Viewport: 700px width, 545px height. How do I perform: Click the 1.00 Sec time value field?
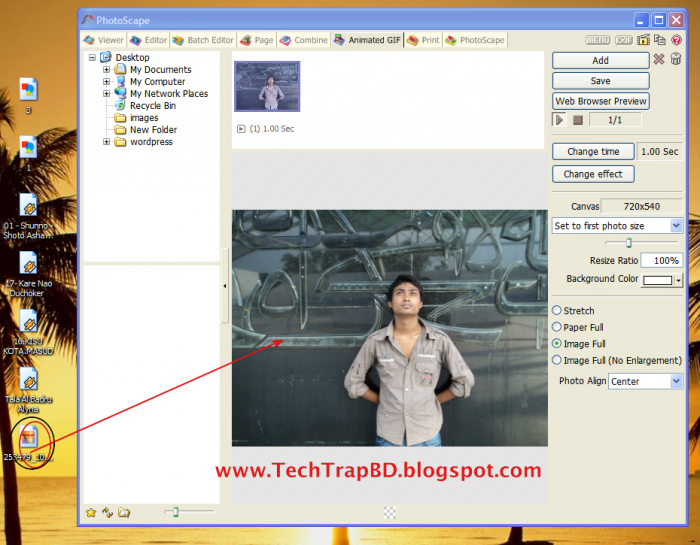coord(659,152)
